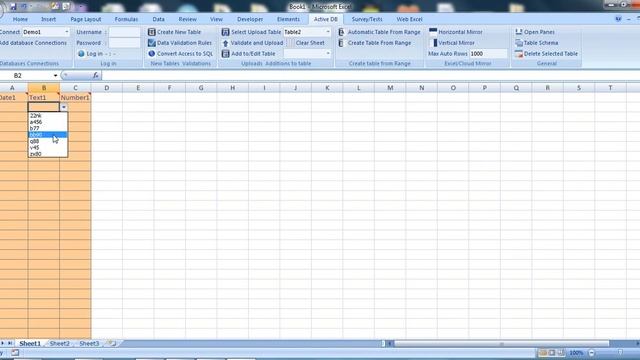This screenshot has width=640, height=360.
Task: Click the Automatic Table From Range icon
Action: point(341,32)
